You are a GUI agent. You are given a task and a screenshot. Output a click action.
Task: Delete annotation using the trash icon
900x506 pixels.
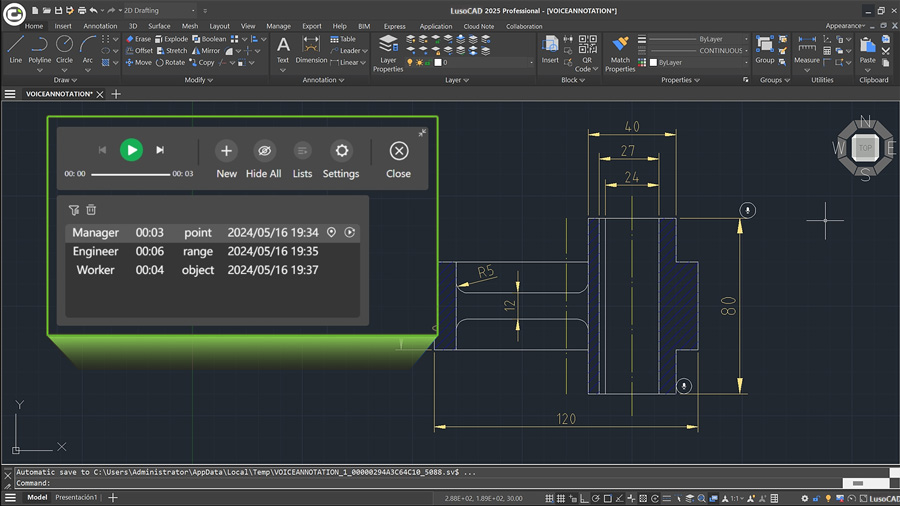(x=91, y=210)
